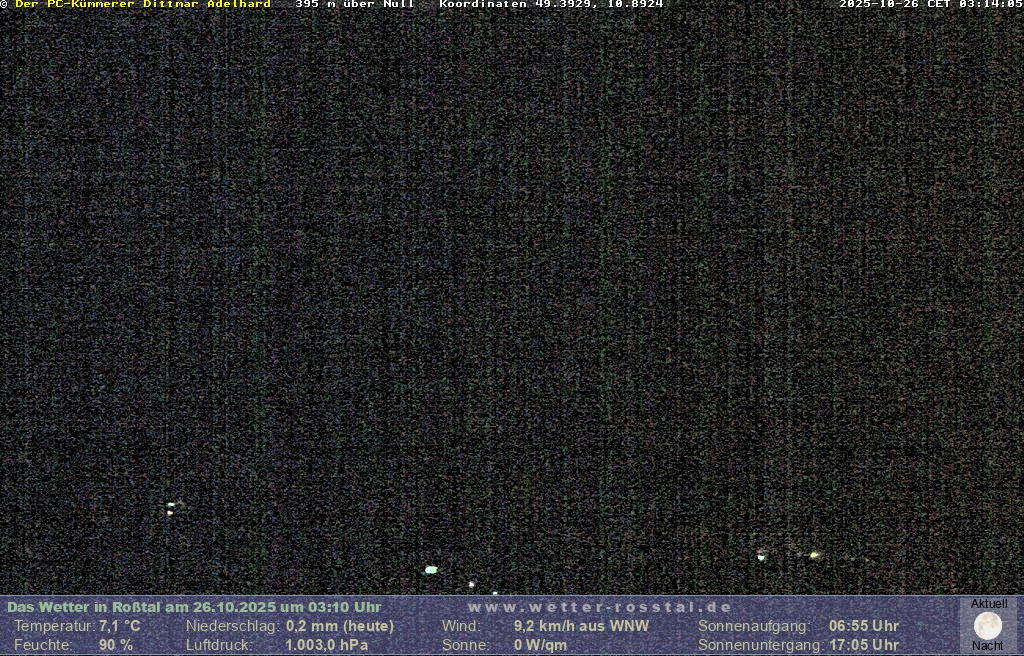Click the temperature value 7,1 °C
1024x656 pixels.
120,626
